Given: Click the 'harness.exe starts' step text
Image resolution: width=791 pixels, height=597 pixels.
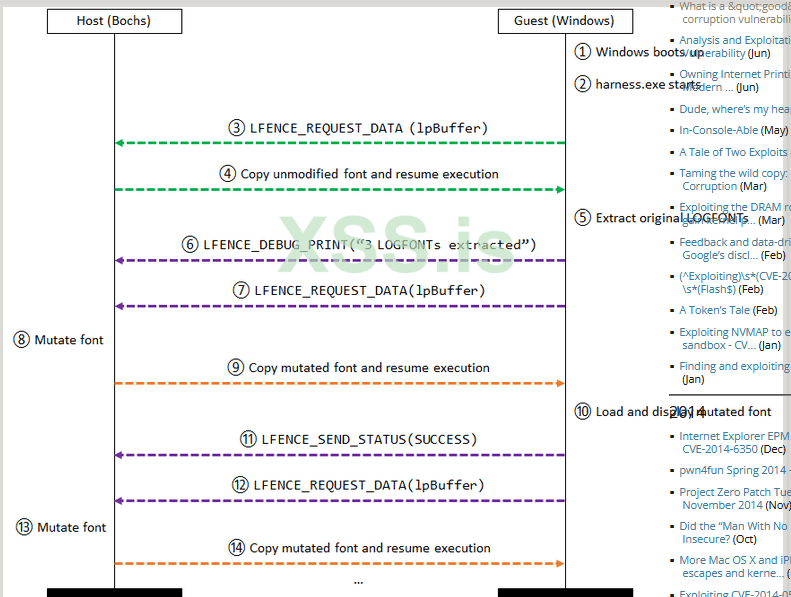Looking at the screenshot, I should (x=648, y=84).
